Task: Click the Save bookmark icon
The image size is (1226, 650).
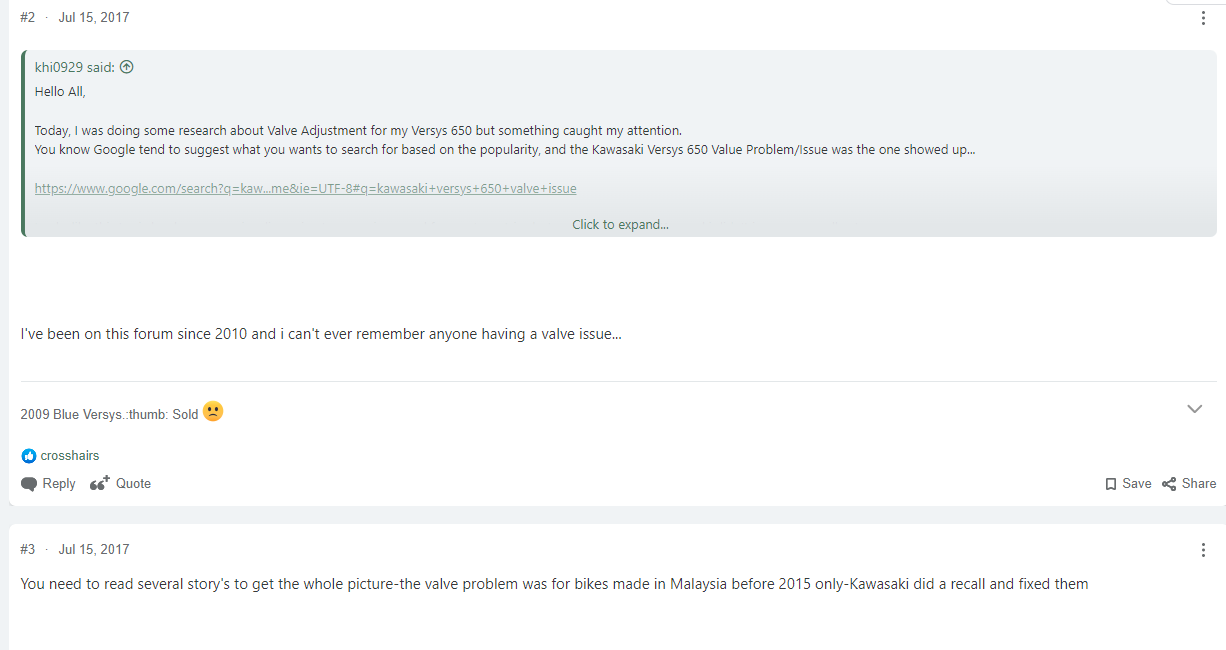Action: point(1111,484)
